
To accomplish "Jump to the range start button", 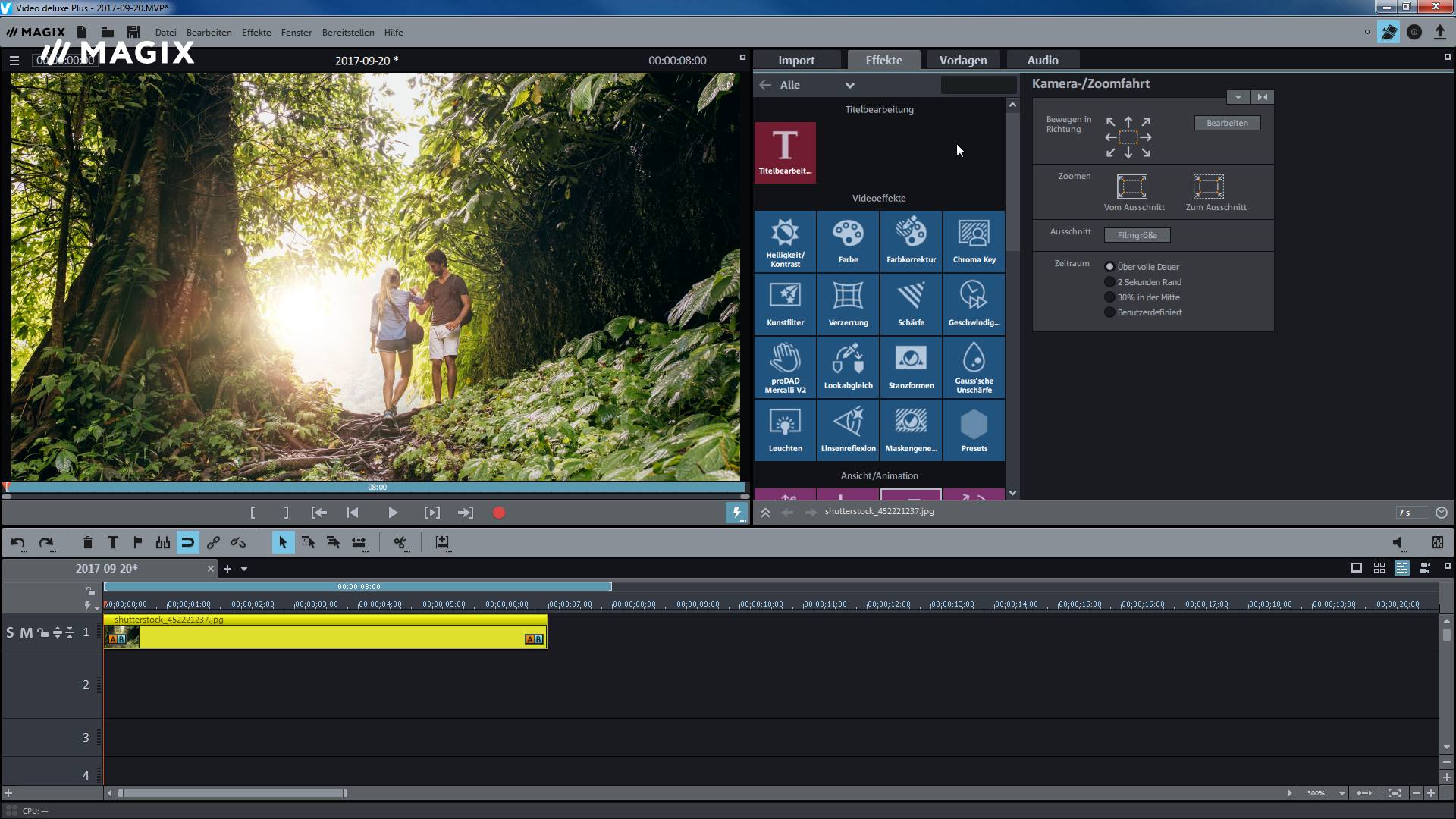I will pyautogui.click(x=319, y=513).
